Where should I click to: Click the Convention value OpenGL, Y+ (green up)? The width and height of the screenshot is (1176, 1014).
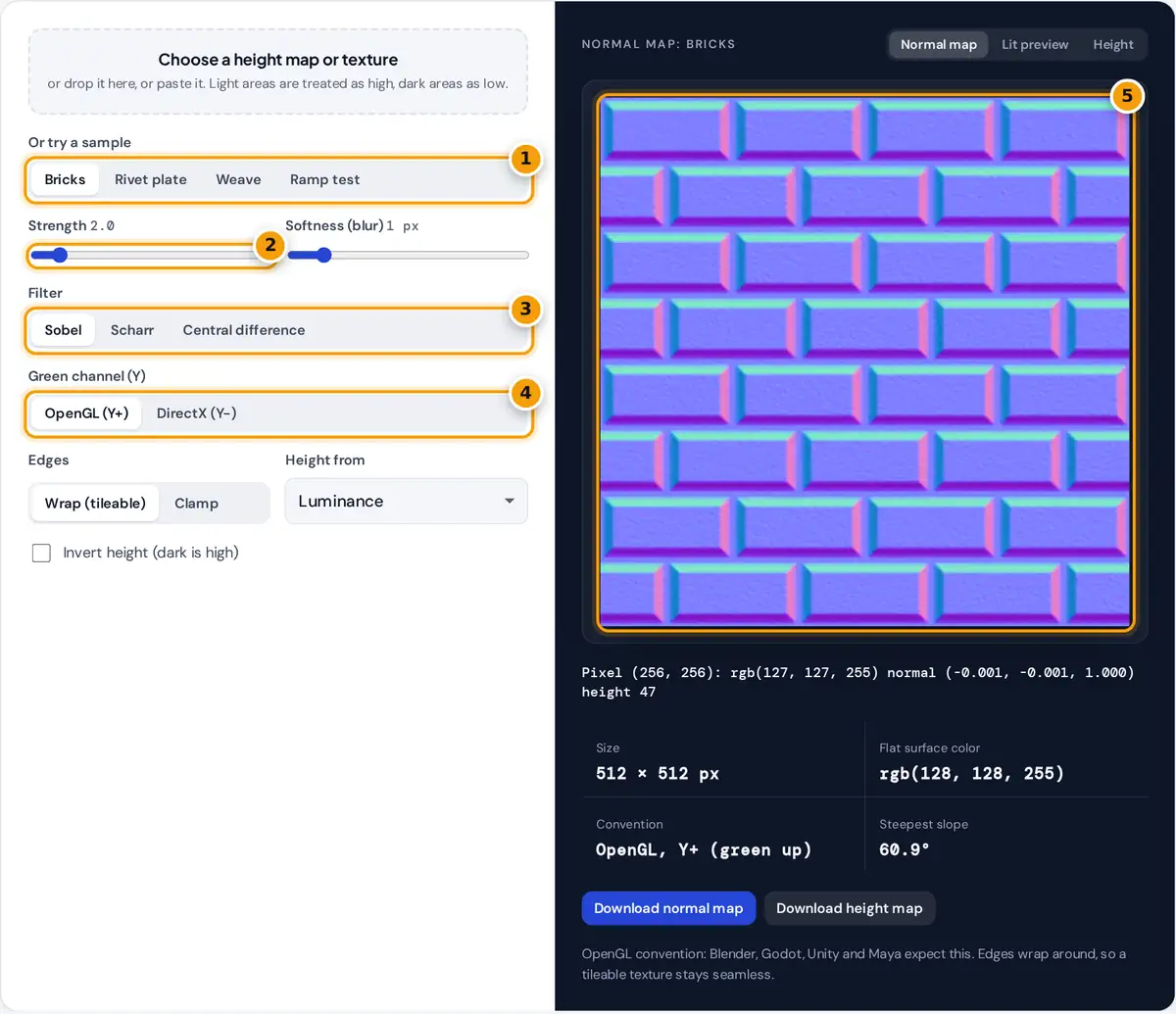click(704, 849)
